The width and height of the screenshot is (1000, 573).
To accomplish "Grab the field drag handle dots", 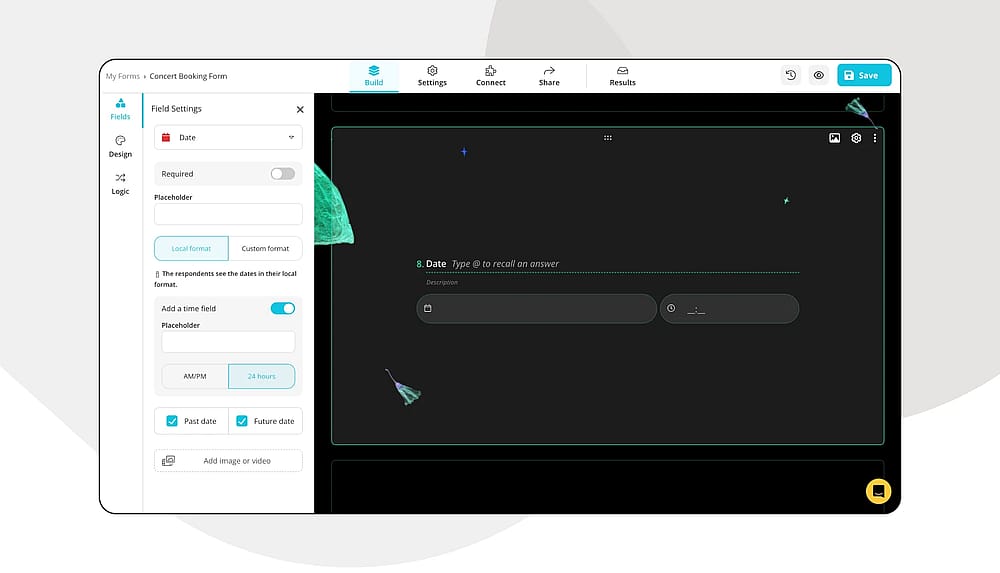I will [608, 138].
